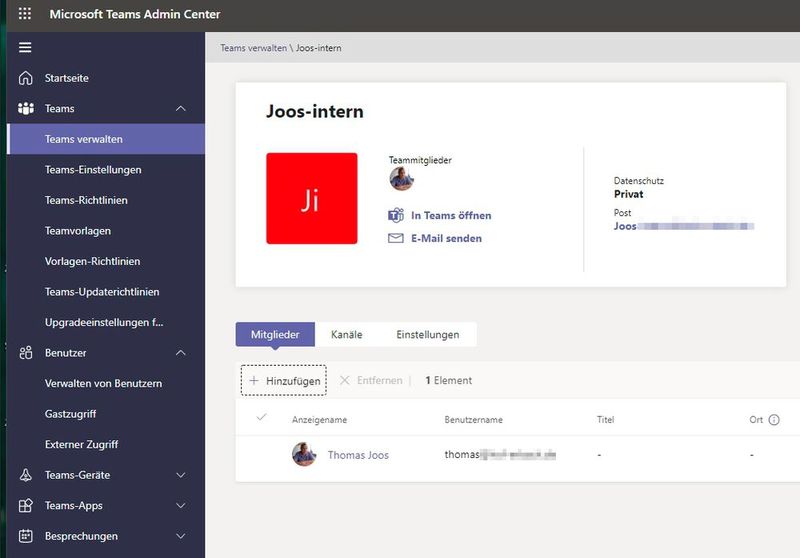The height and width of the screenshot is (558, 800).
Task: Click the Privat privacy value
Action: (x=629, y=194)
